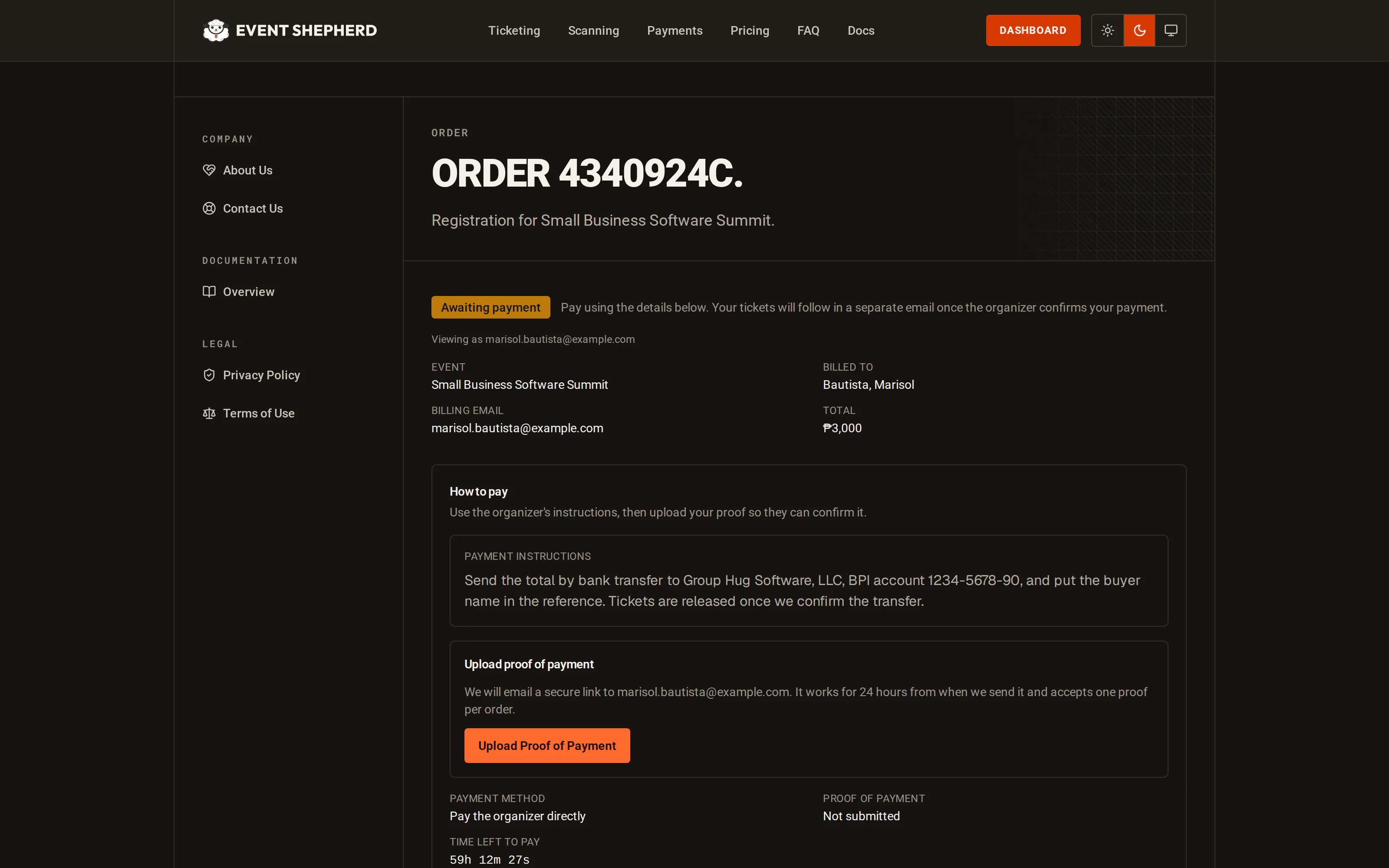Click the 'How to pay' heading
The height and width of the screenshot is (868, 1389).
(x=478, y=491)
